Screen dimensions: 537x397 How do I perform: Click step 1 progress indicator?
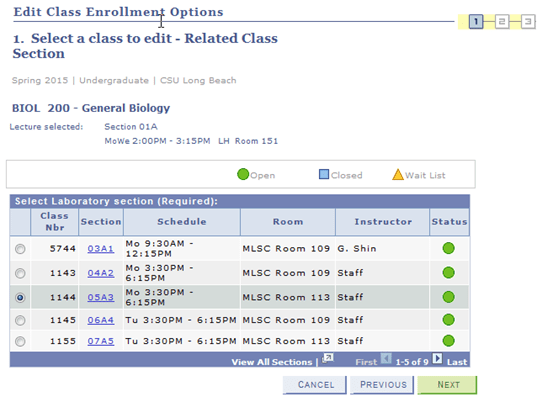click(476, 22)
